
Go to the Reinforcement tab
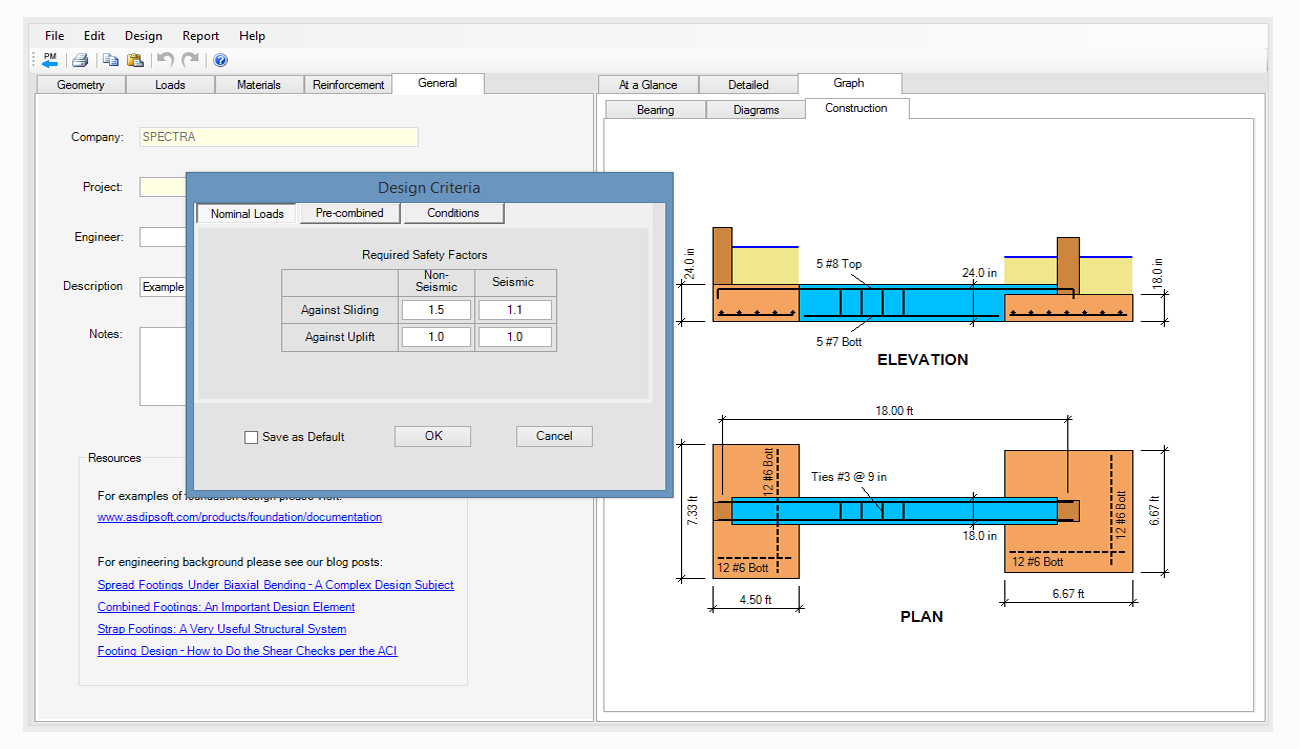[x=348, y=85]
